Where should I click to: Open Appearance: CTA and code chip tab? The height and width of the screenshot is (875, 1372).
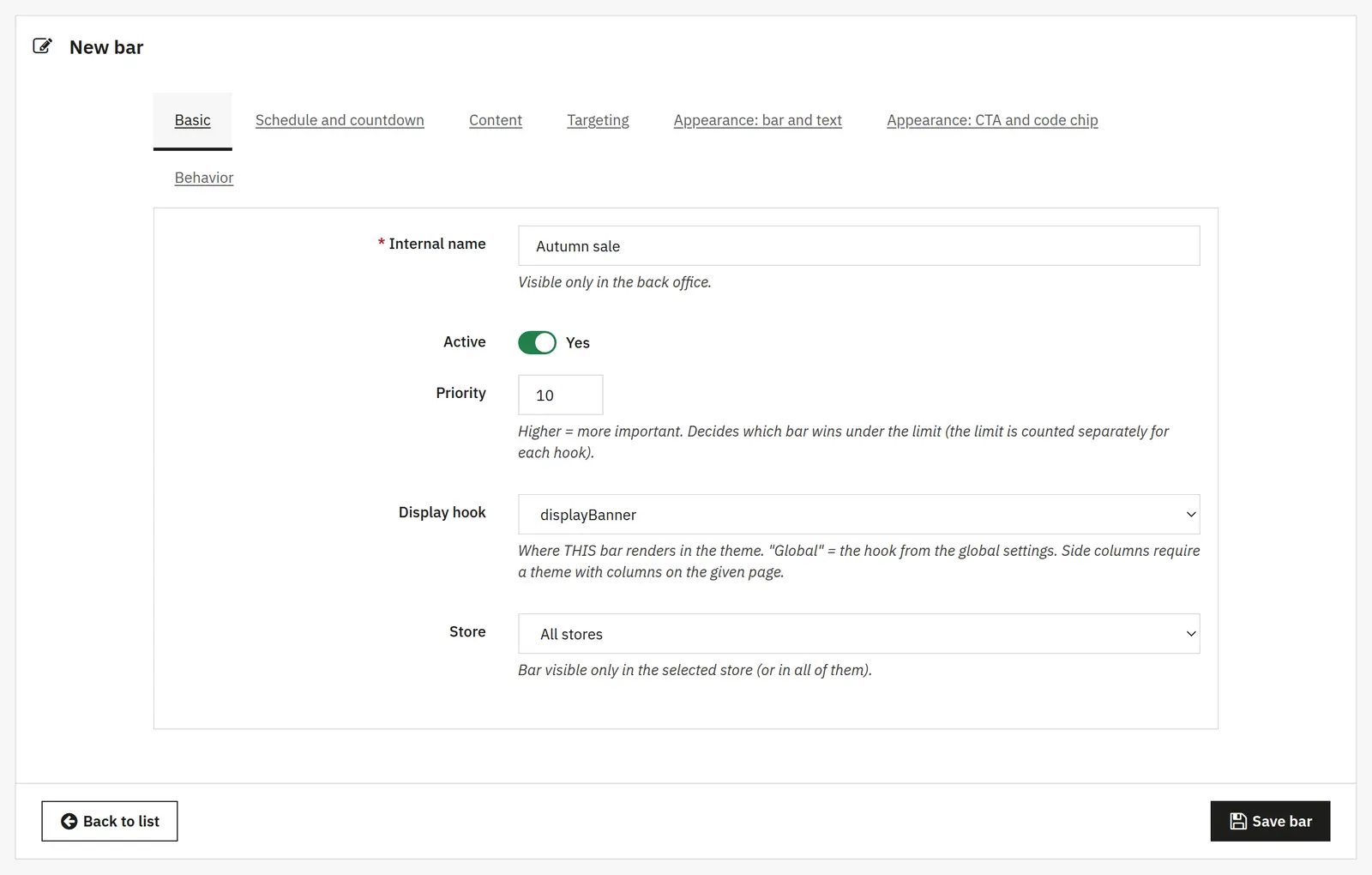[992, 121]
